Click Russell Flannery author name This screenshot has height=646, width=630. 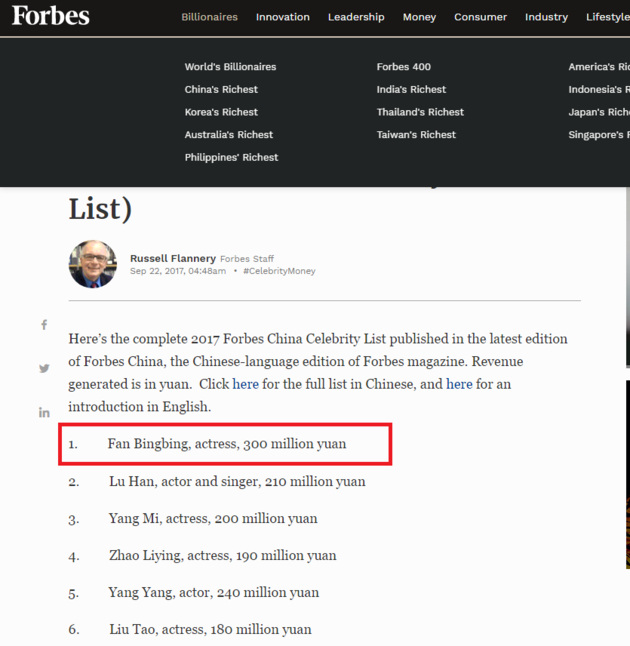click(172, 259)
